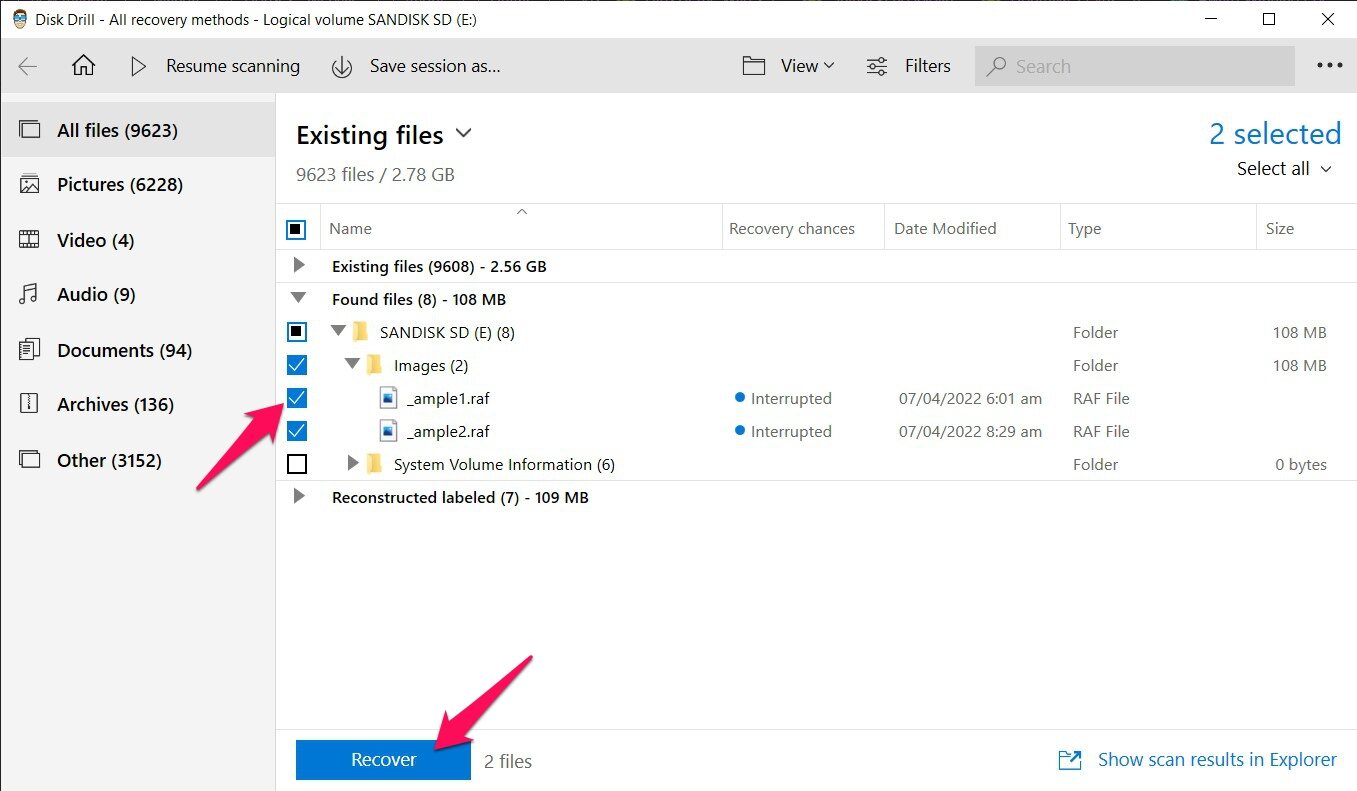
Task: Toggle the header select-all checkbox
Action: pyautogui.click(x=296, y=229)
